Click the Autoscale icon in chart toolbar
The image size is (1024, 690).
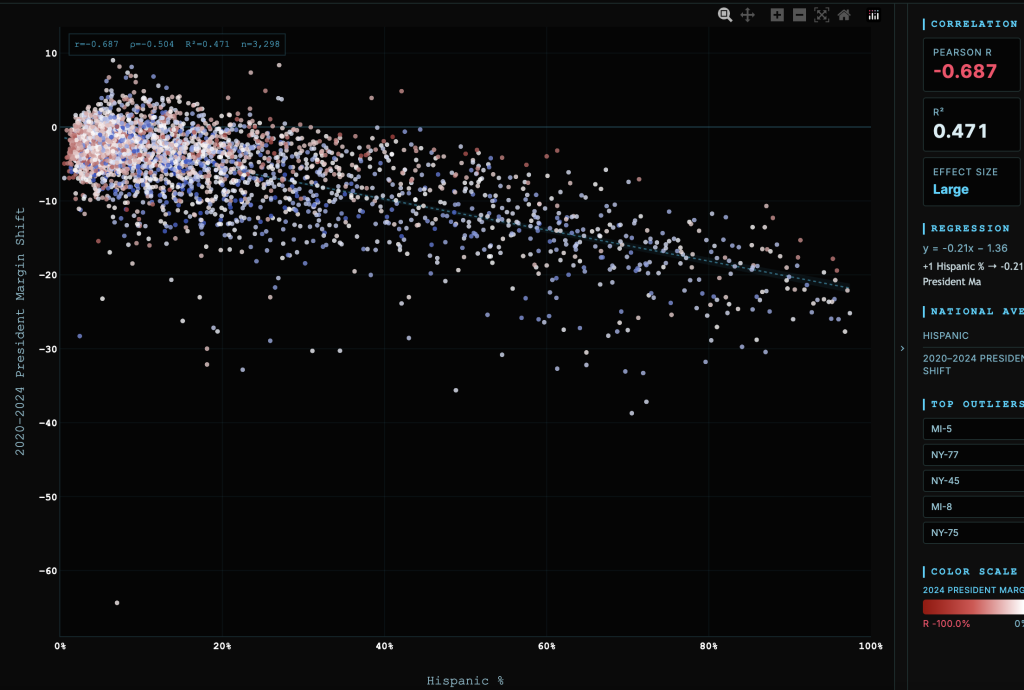pyautogui.click(x=822, y=15)
